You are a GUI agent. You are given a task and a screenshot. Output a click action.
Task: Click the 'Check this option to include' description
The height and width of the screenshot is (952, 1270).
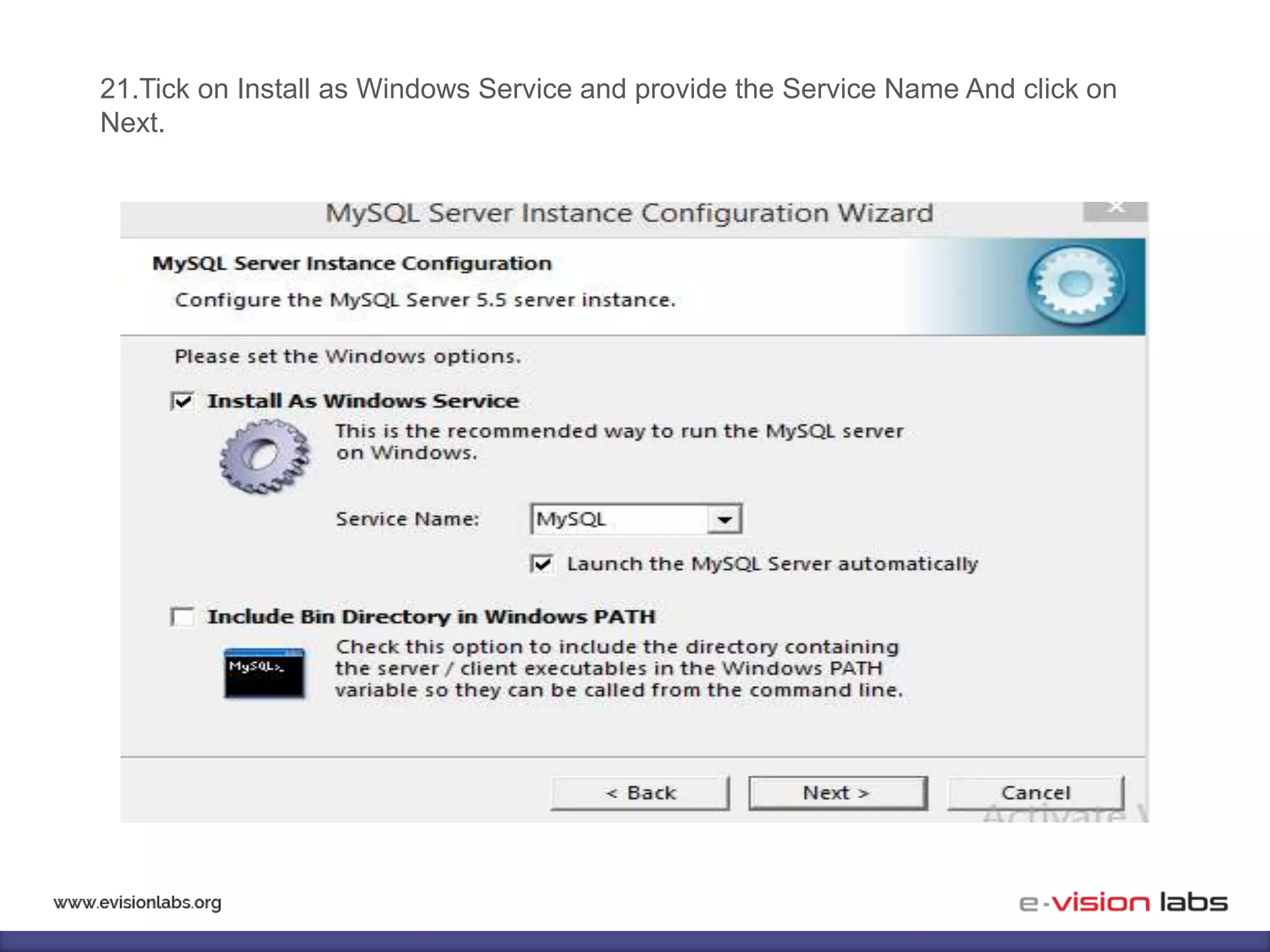pyautogui.click(x=619, y=668)
